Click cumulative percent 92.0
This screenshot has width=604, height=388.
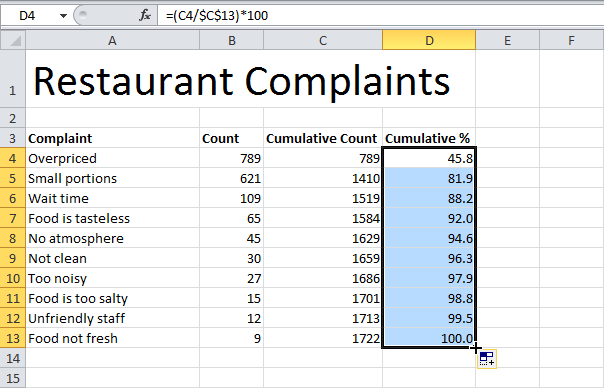point(429,218)
